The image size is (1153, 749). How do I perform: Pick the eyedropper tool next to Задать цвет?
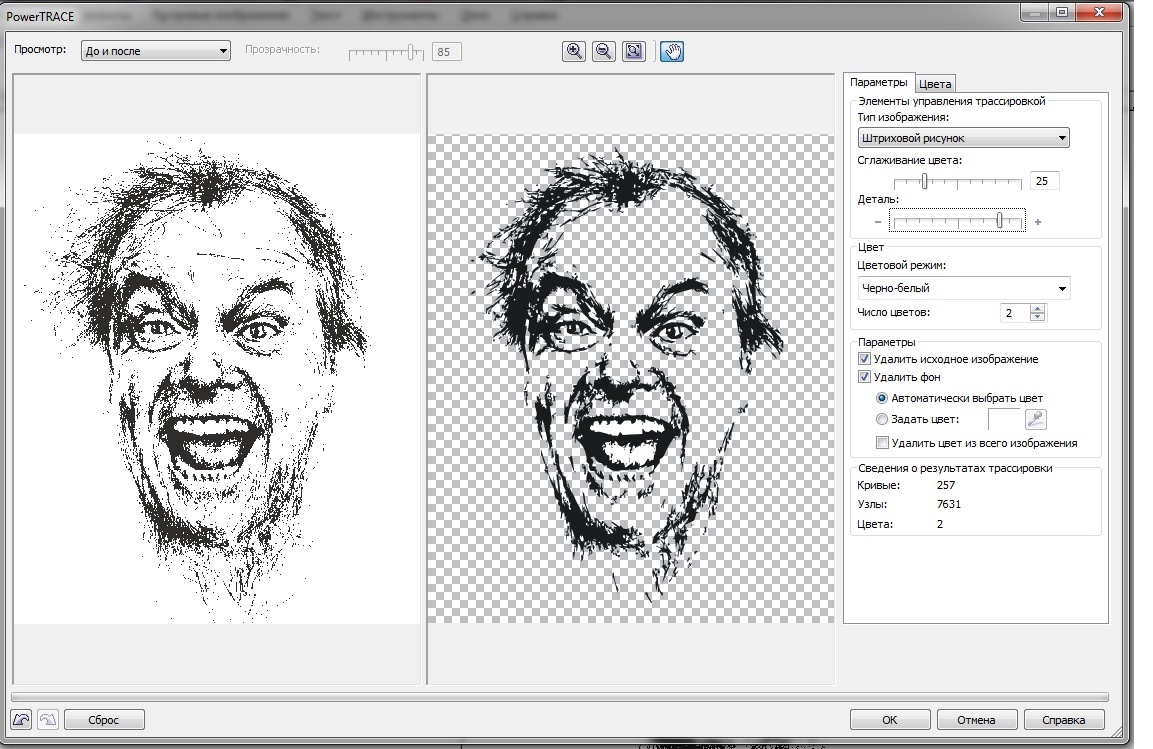(1035, 419)
